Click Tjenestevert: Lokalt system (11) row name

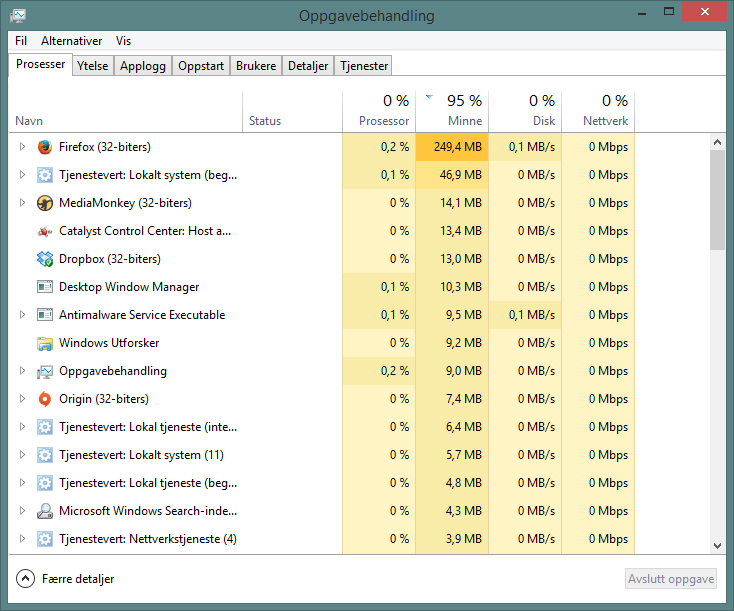[x=141, y=455]
